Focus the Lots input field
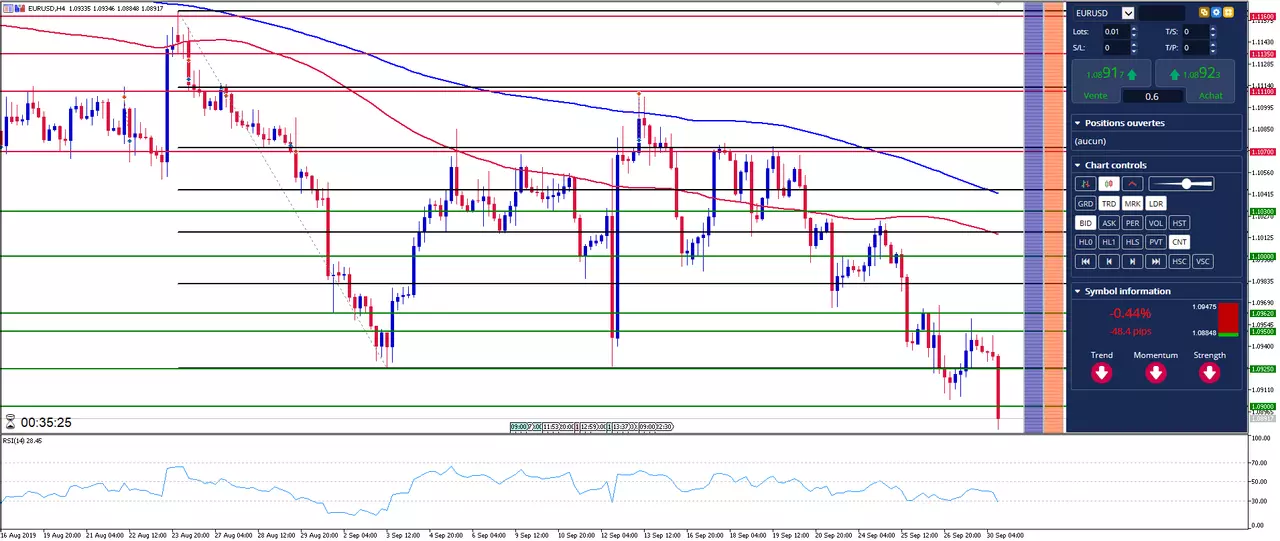1280x541 pixels. pyautogui.click(x=1115, y=31)
